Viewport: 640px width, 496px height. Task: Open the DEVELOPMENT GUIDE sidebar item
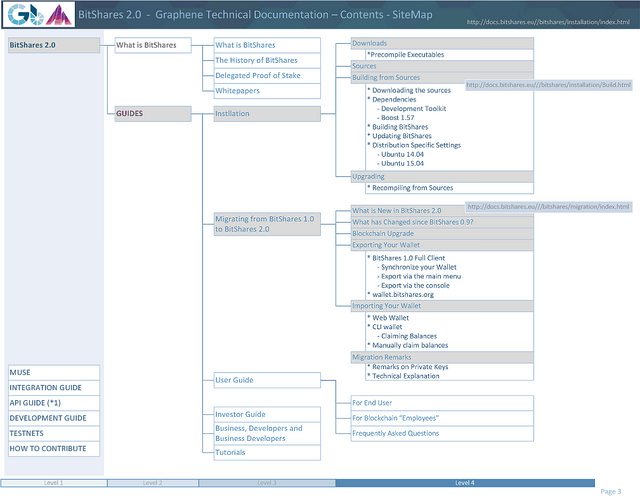point(54,418)
